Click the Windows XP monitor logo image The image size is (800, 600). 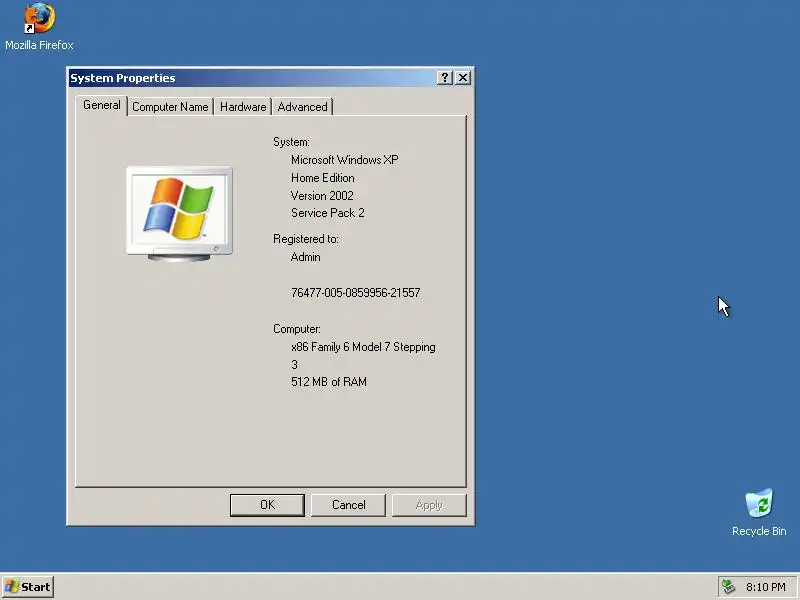coord(179,214)
